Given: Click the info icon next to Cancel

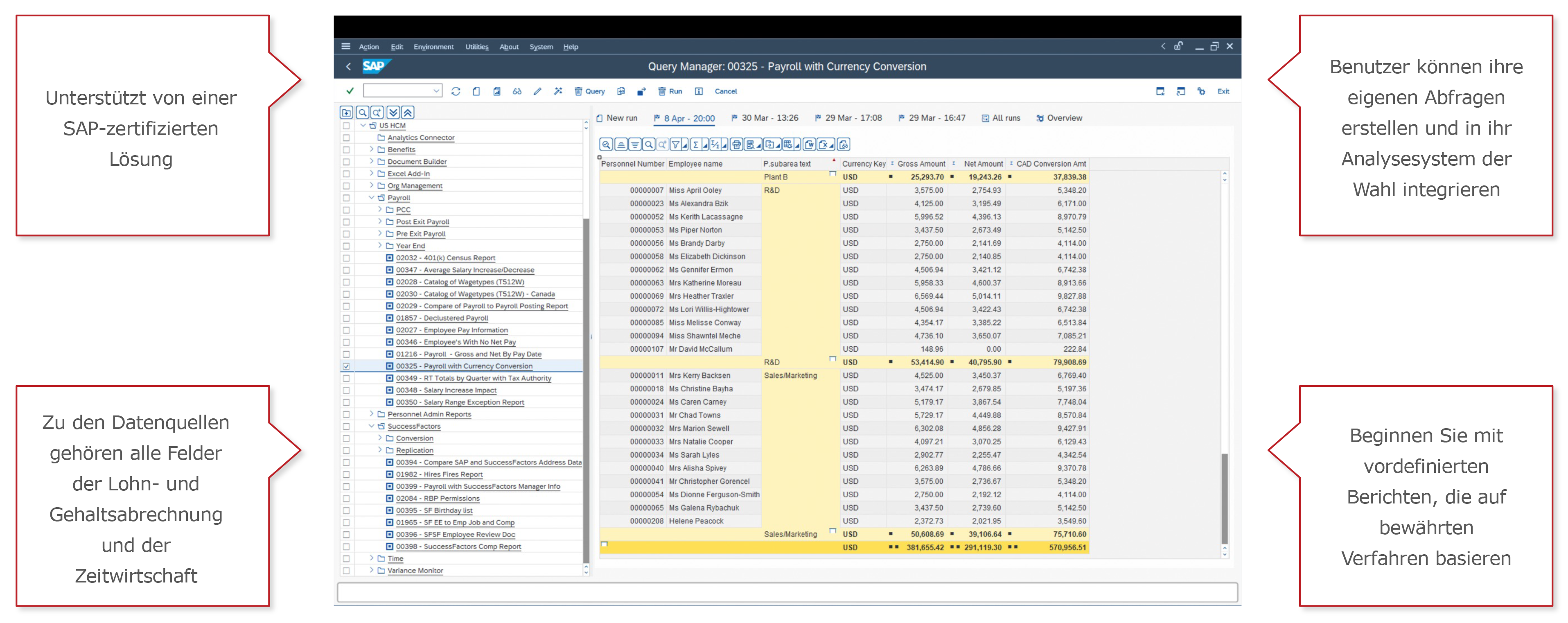Looking at the screenshot, I should 699,91.
